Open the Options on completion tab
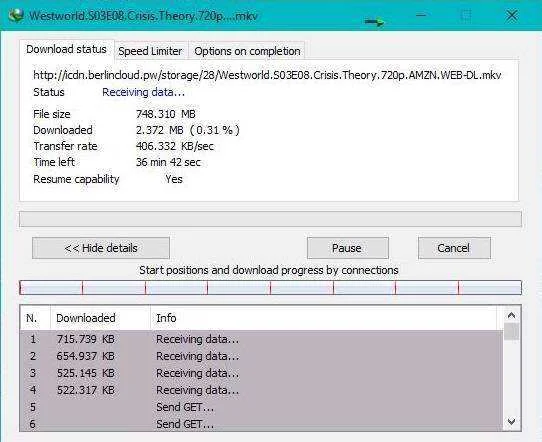The image size is (542, 442). pyautogui.click(x=247, y=51)
